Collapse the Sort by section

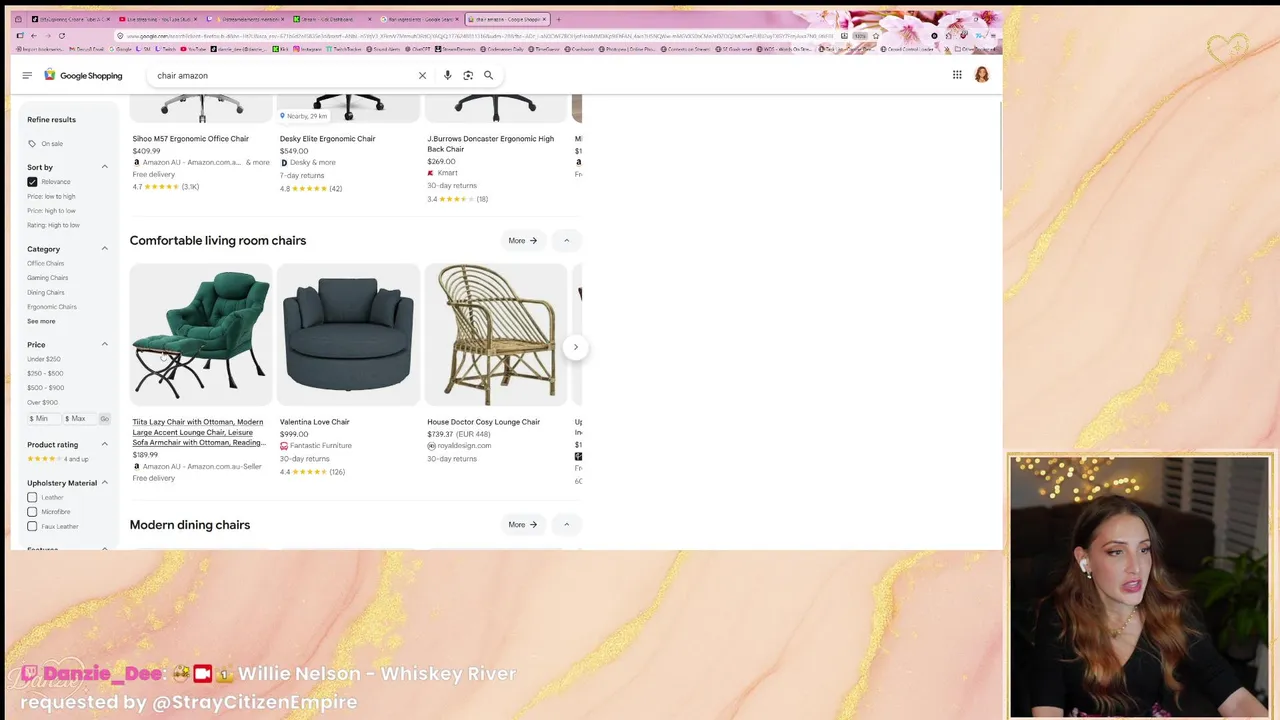pos(104,167)
